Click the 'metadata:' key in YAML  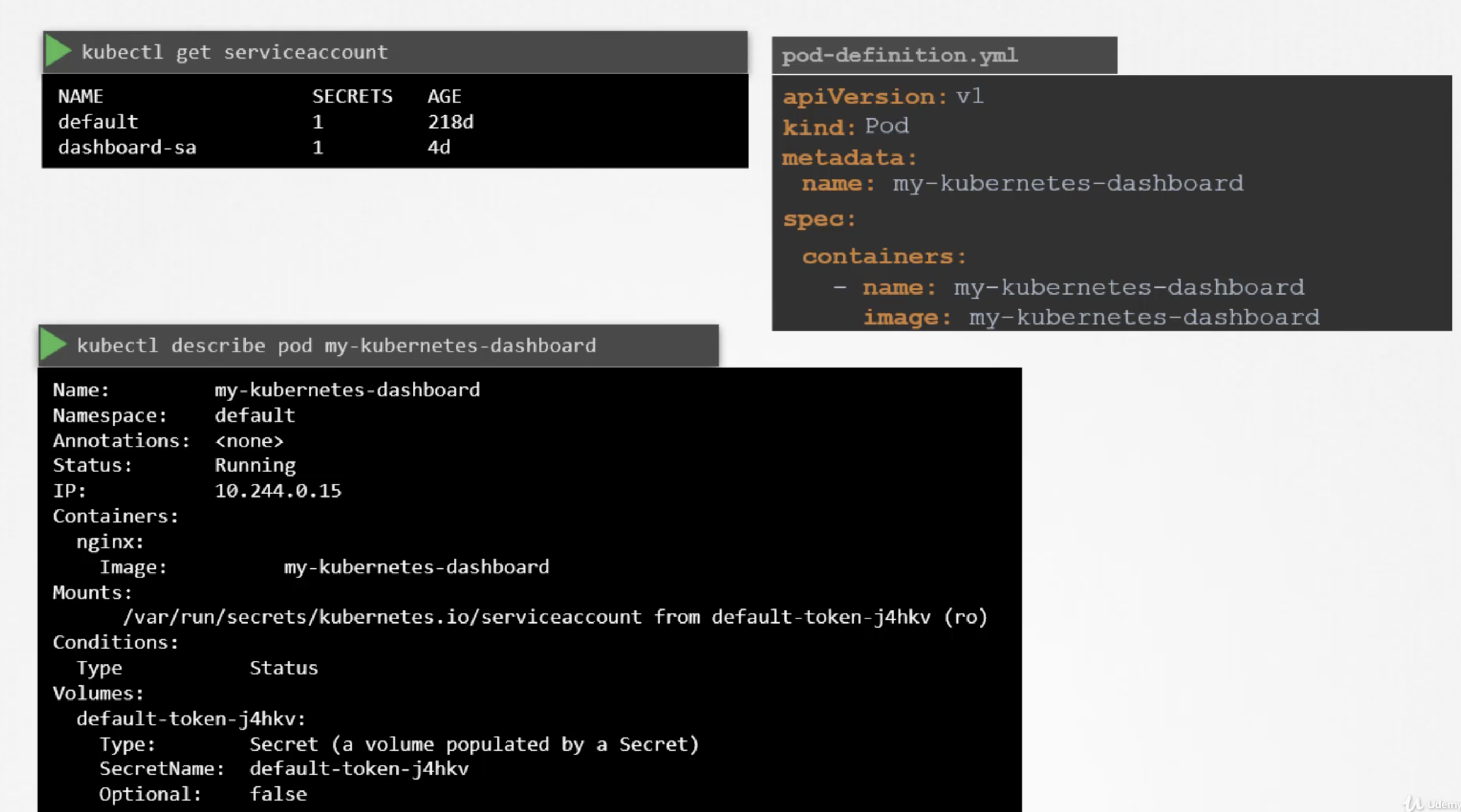coord(850,158)
